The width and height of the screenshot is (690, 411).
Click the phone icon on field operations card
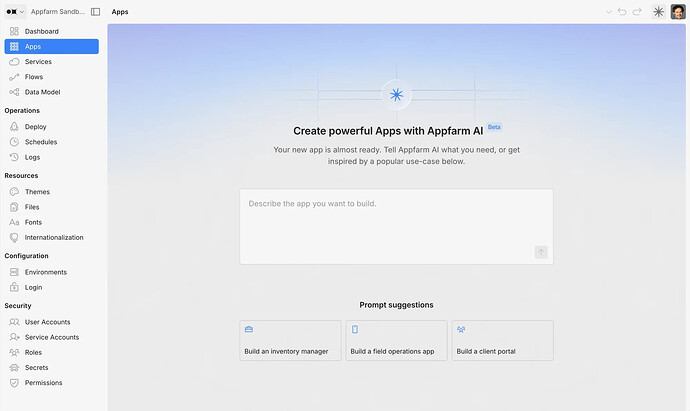tap(355, 329)
